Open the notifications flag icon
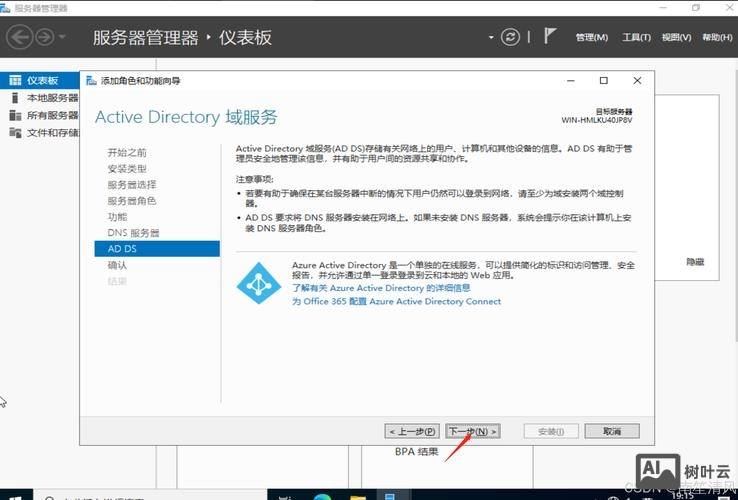The image size is (738, 500). [x=550, y=36]
